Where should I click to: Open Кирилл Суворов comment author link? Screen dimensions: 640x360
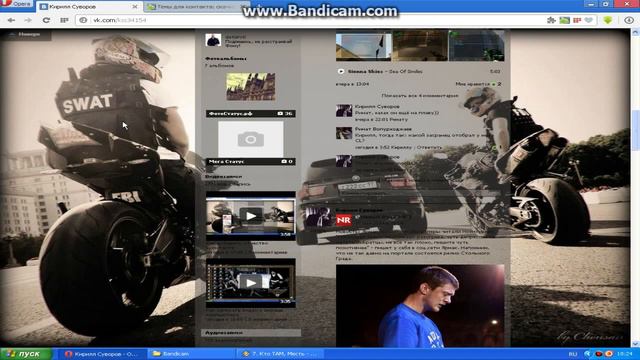click(377, 107)
